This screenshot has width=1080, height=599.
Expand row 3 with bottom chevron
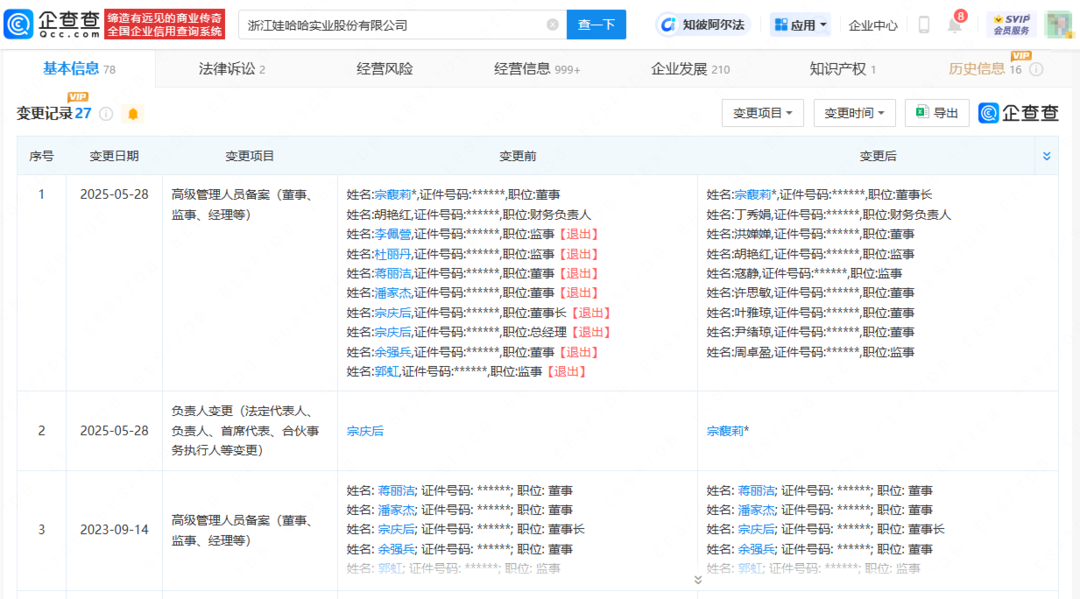(x=697, y=579)
